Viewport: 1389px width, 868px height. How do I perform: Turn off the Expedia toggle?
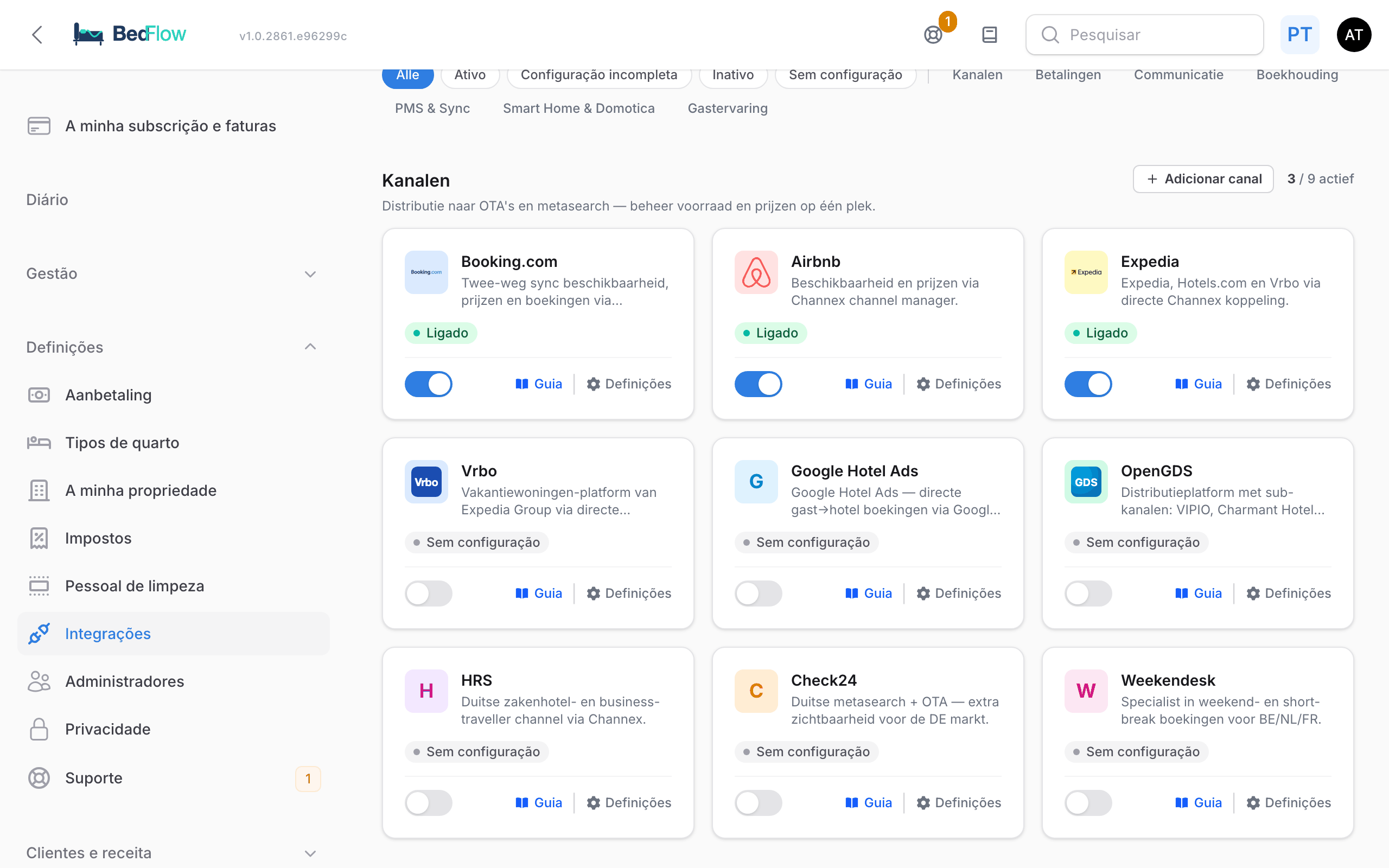coord(1088,384)
